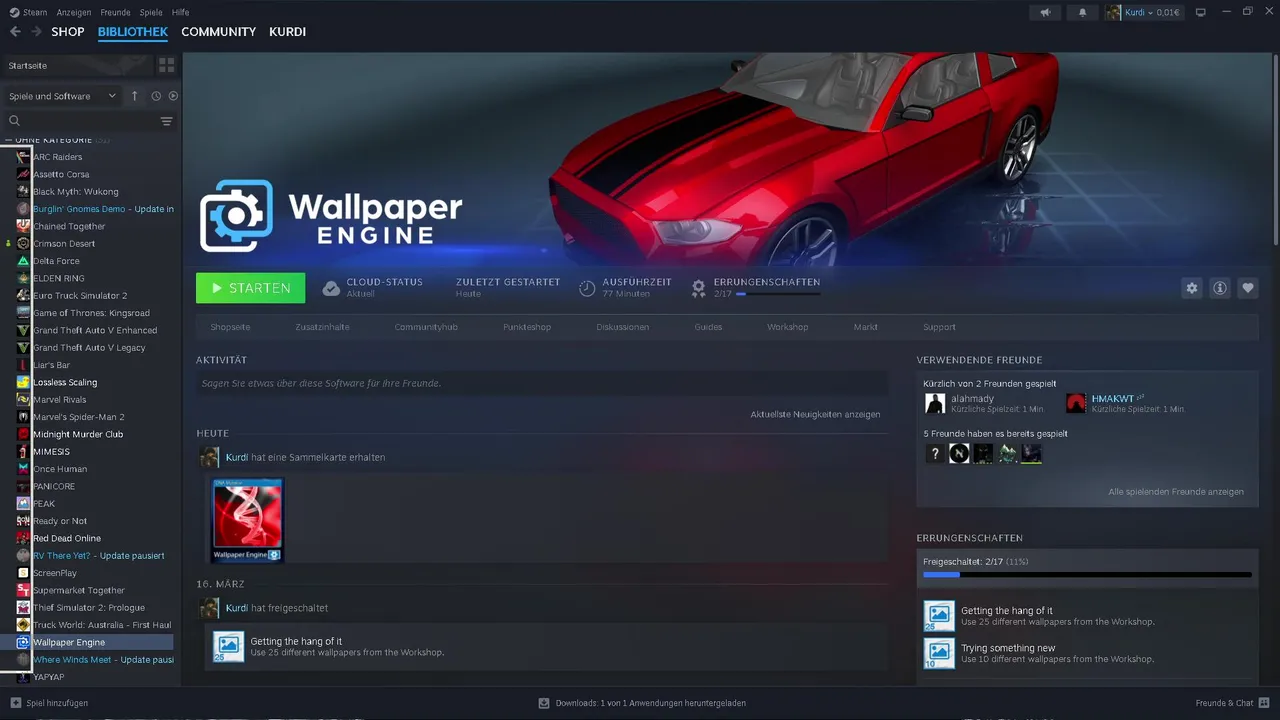
Task: Open the Hilfe menu
Action: click(180, 12)
